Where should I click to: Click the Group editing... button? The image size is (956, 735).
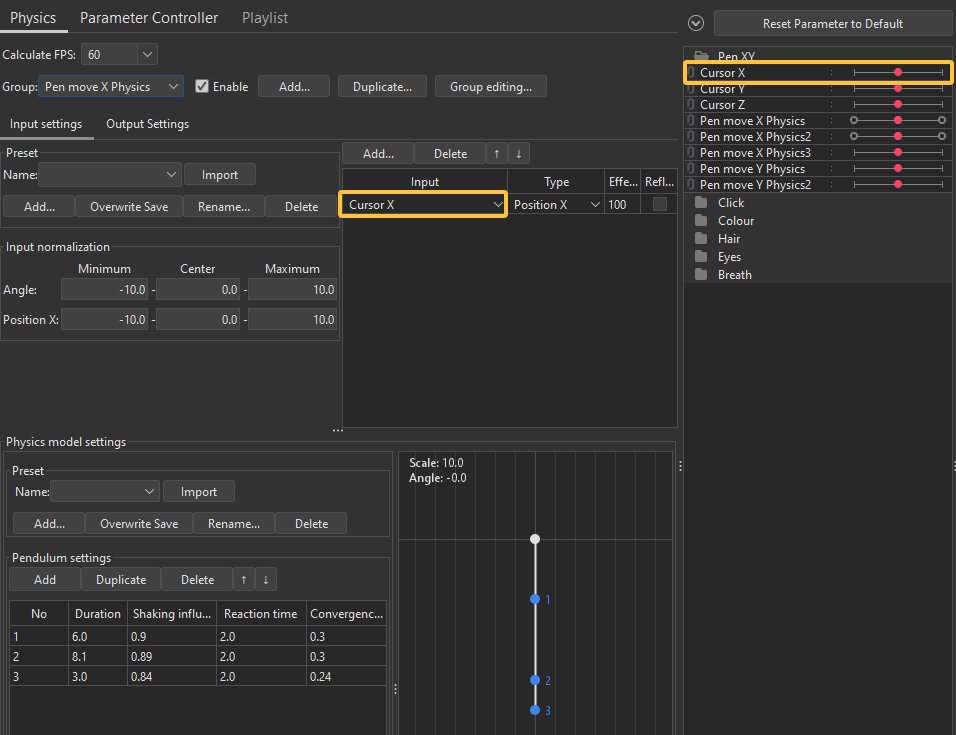pos(491,87)
